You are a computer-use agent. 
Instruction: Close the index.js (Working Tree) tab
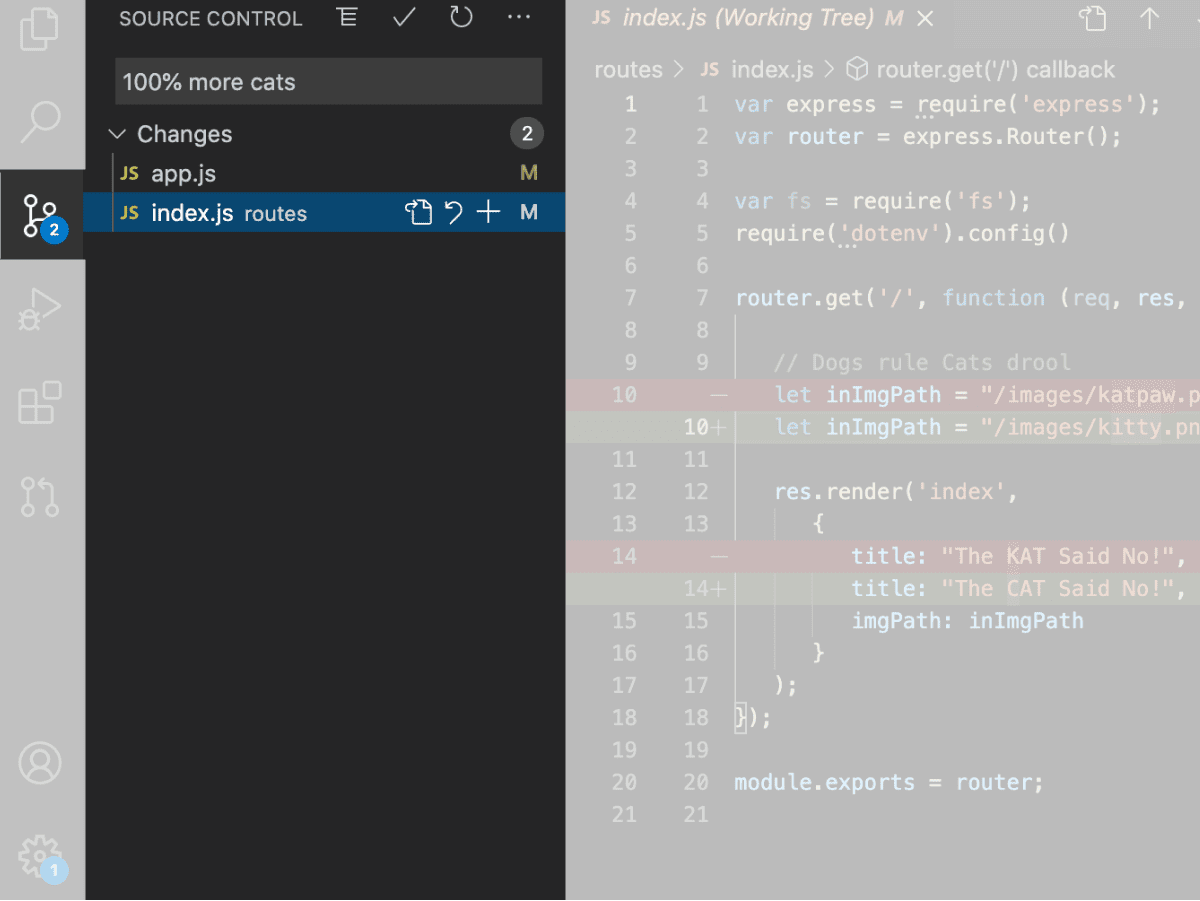[x=926, y=18]
